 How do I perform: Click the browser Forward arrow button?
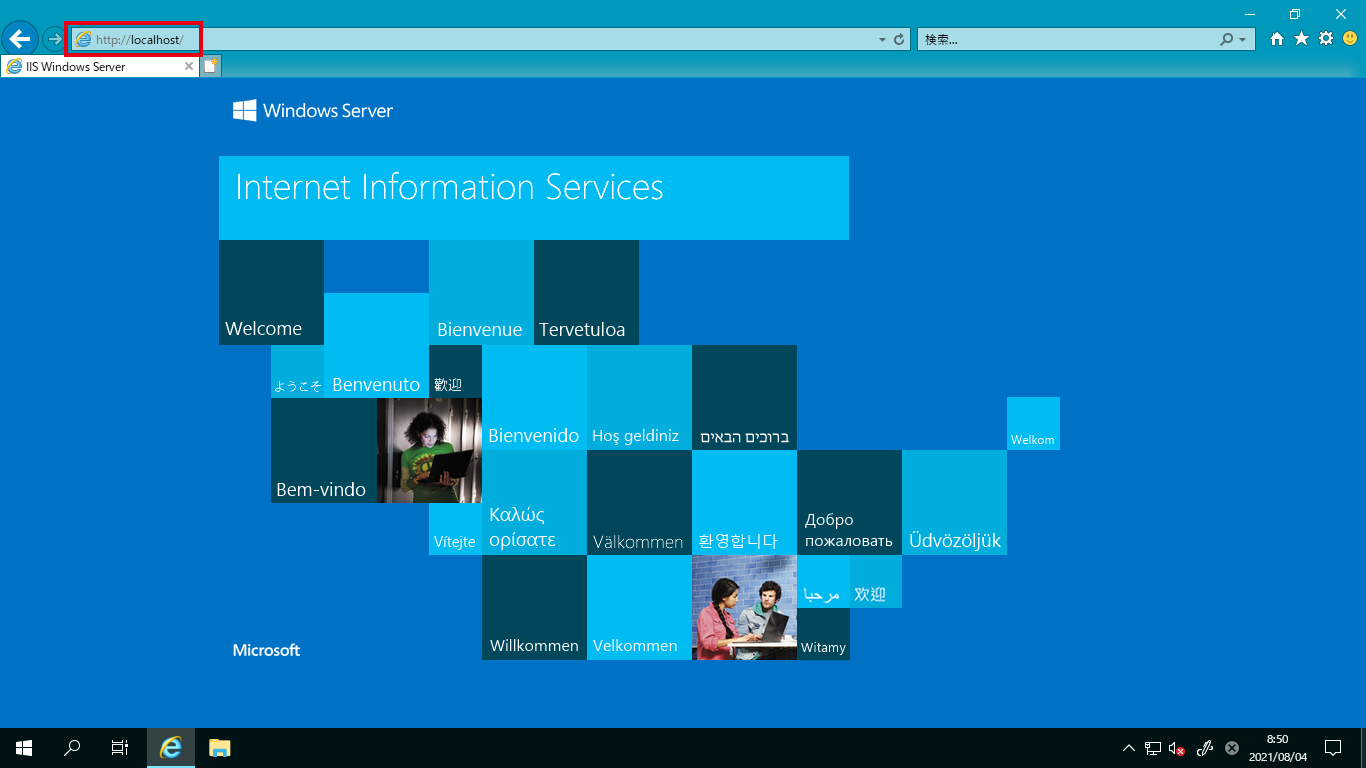pos(53,39)
